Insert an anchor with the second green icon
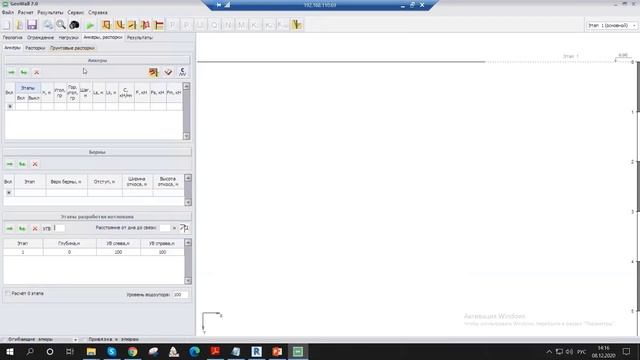This screenshot has width=640, height=360. (24, 72)
